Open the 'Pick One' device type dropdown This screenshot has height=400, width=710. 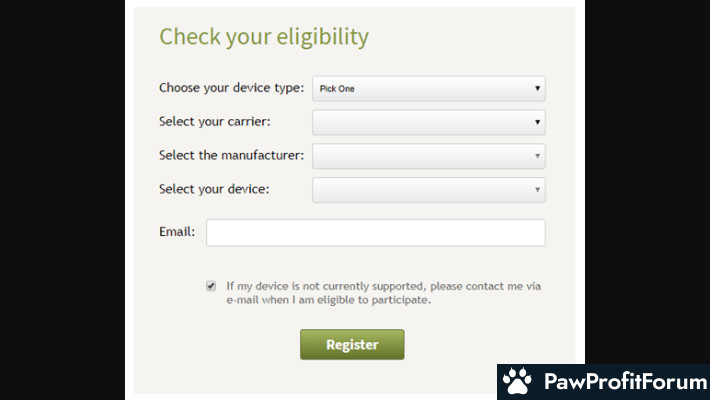click(x=429, y=88)
